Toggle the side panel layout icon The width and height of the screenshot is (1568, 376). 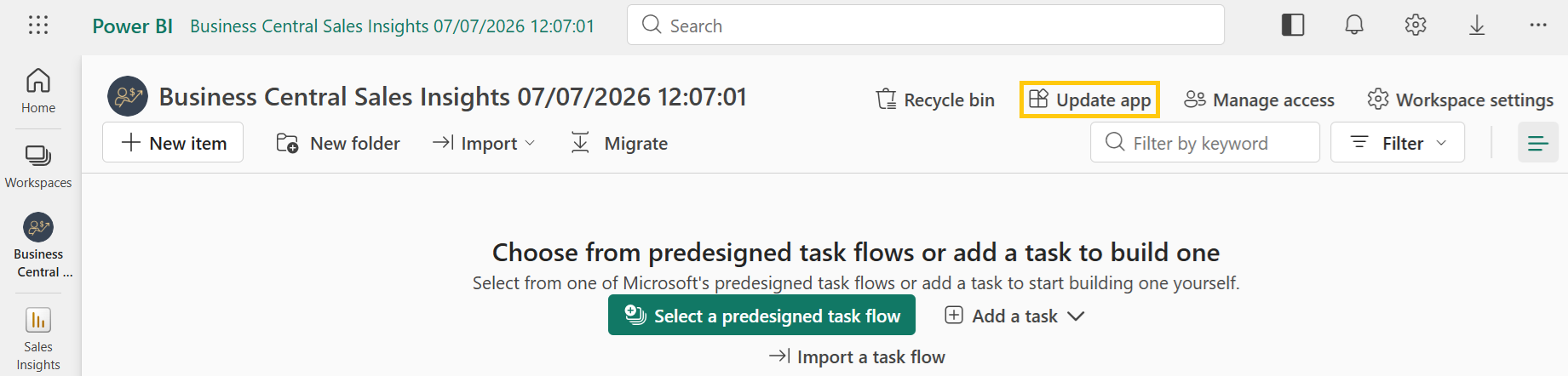[x=1293, y=26]
